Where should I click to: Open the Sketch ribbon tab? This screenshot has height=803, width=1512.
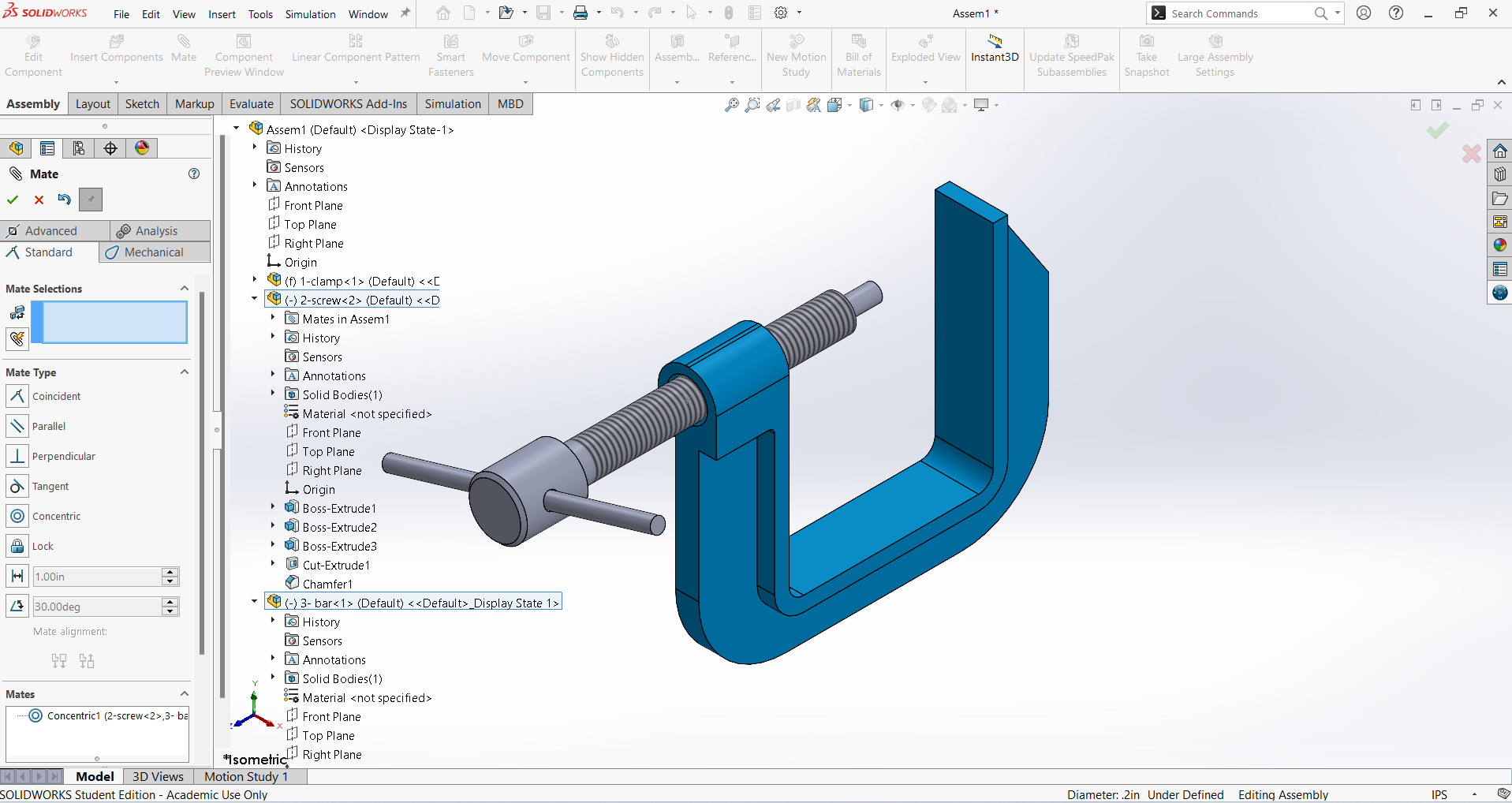[x=142, y=104]
